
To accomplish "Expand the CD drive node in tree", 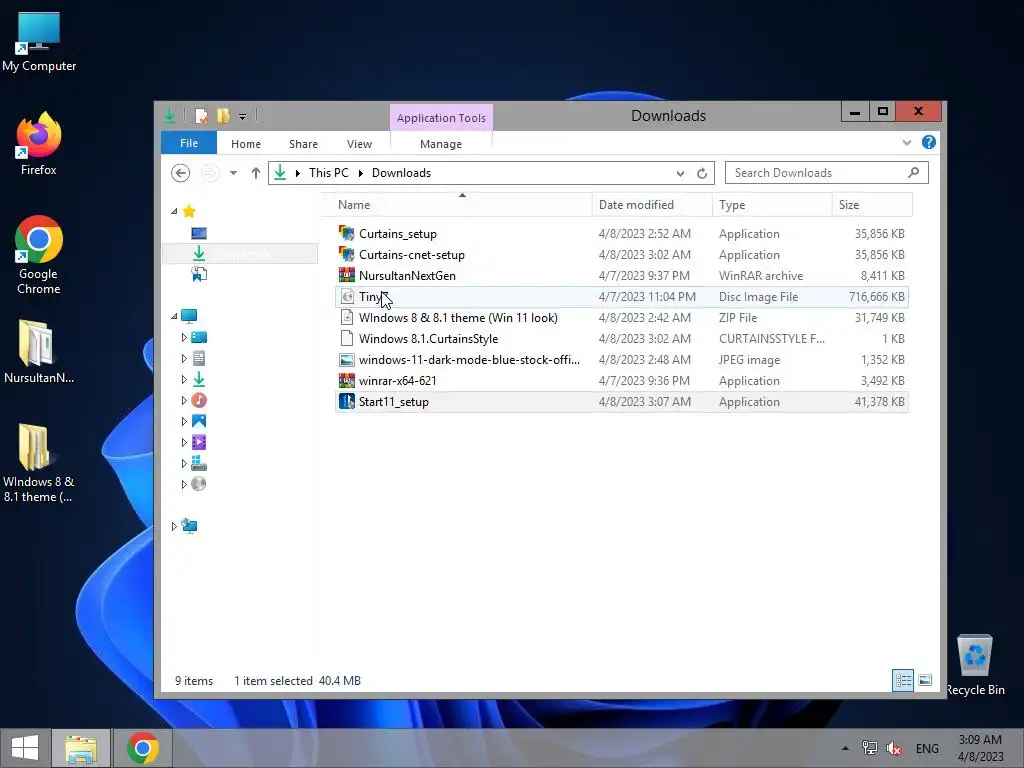I will point(184,484).
